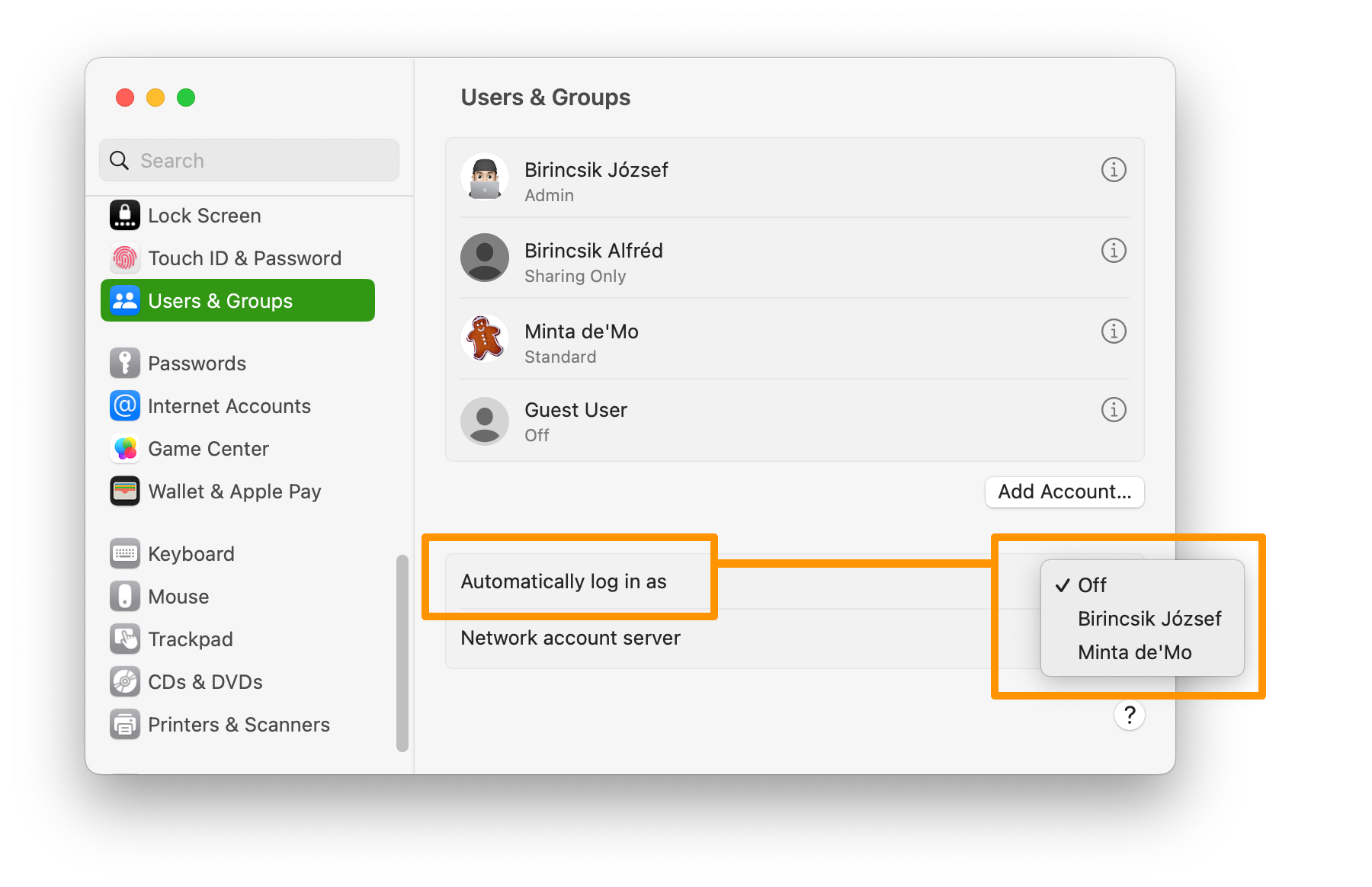Click the Sharing Only role label
1372x887 pixels.
pyautogui.click(x=575, y=276)
